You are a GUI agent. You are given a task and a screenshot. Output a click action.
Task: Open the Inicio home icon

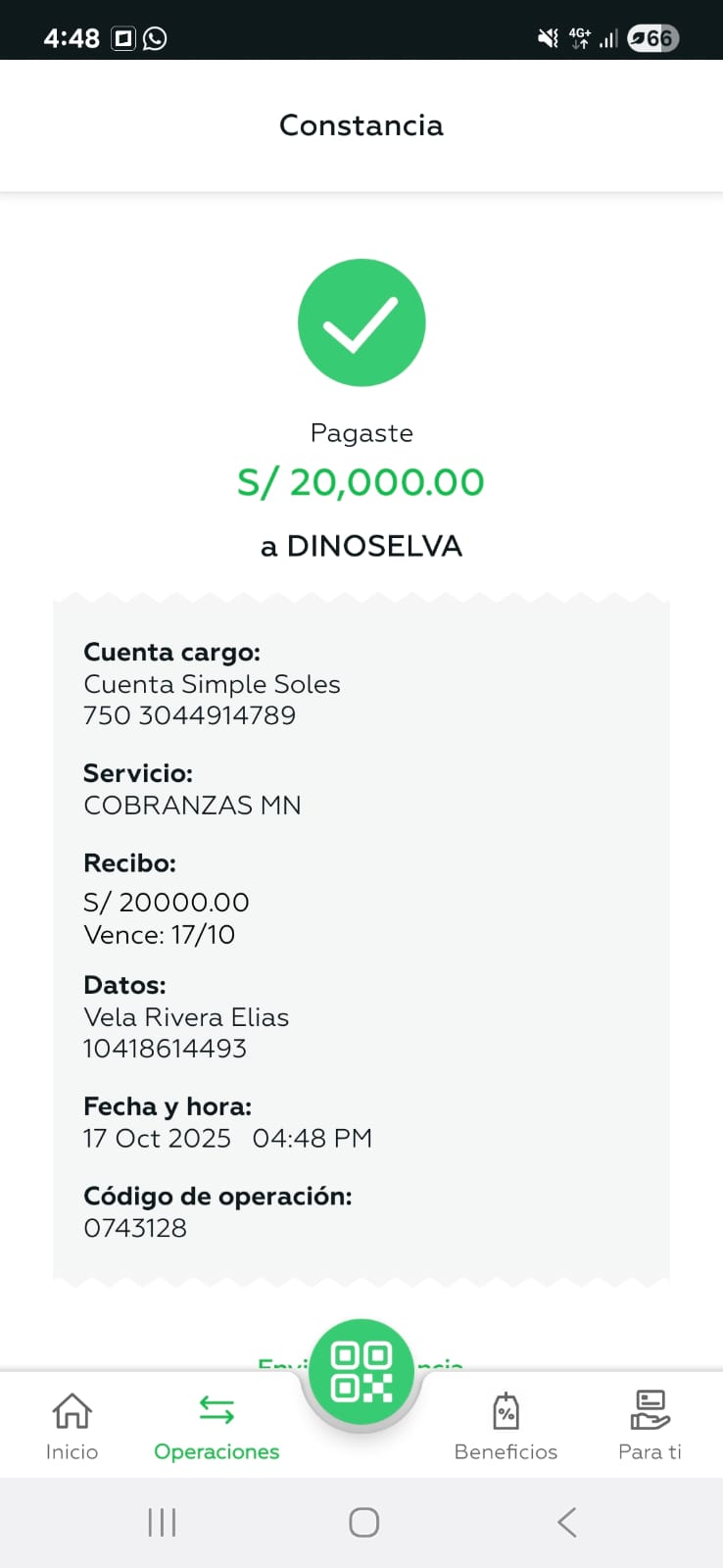72,1411
